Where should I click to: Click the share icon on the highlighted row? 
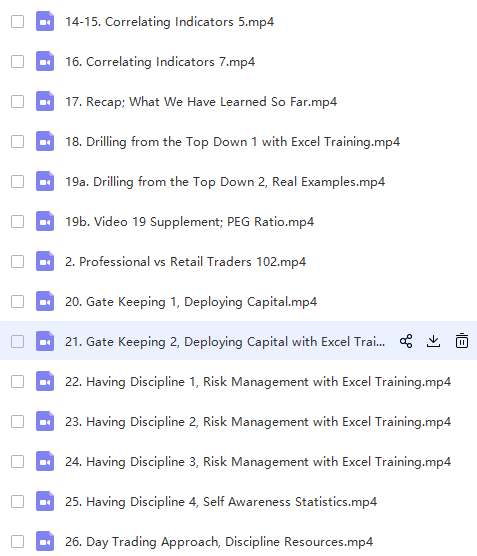click(x=406, y=341)
